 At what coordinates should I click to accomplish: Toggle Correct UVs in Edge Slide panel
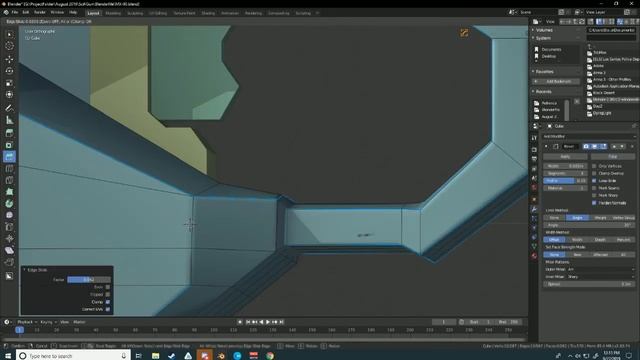[x=108, y=309]
